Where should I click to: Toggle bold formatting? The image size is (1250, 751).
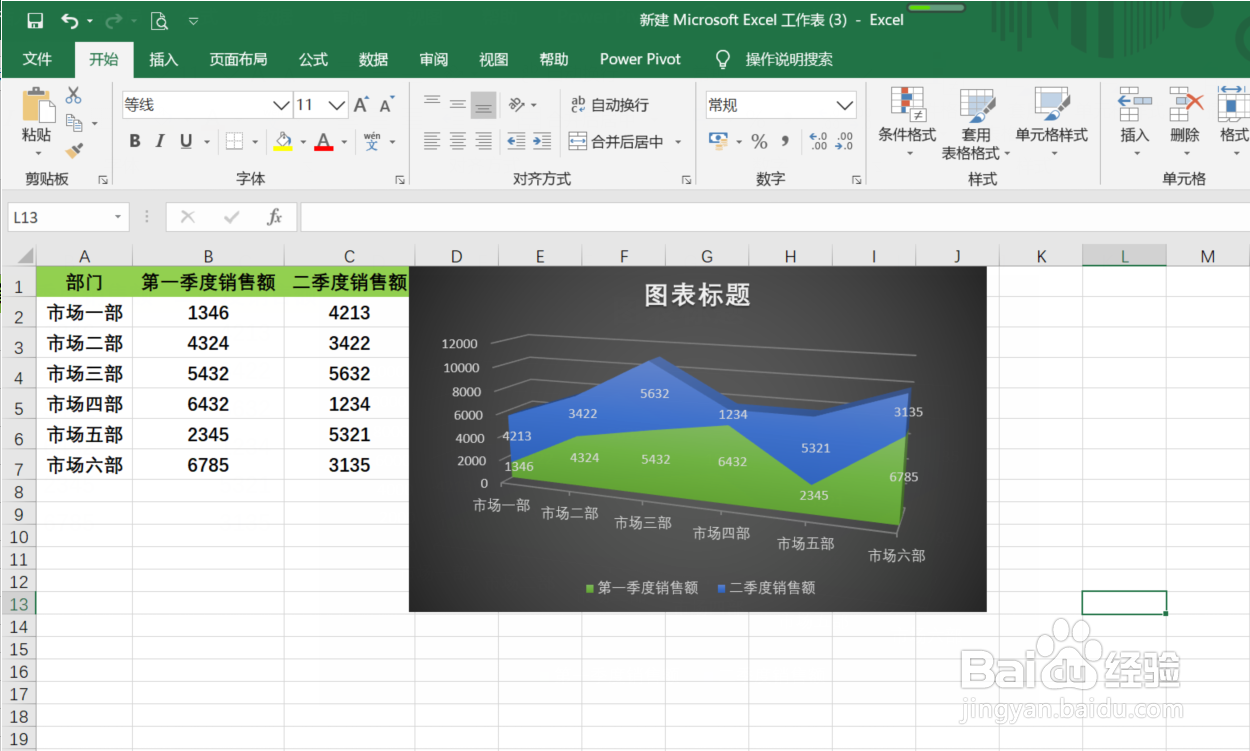(134, 141)
